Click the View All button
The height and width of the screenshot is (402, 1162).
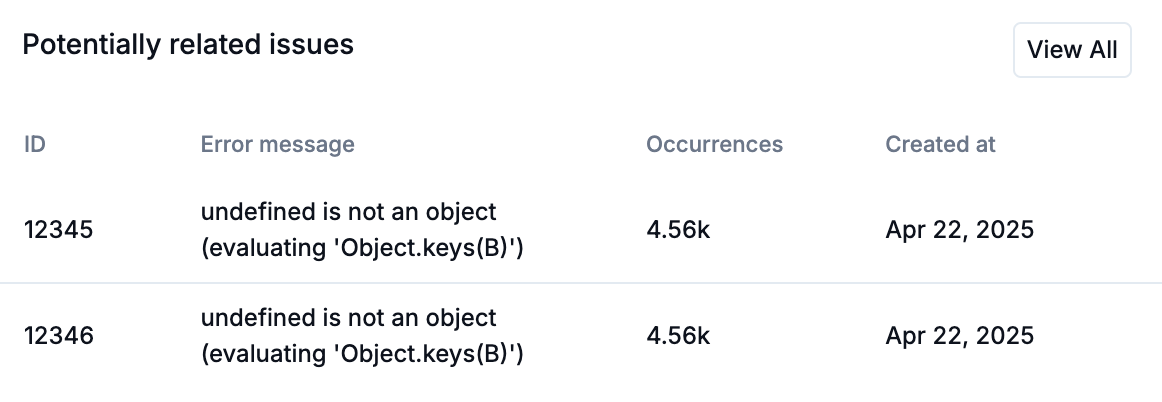(x=1072, y=50)
